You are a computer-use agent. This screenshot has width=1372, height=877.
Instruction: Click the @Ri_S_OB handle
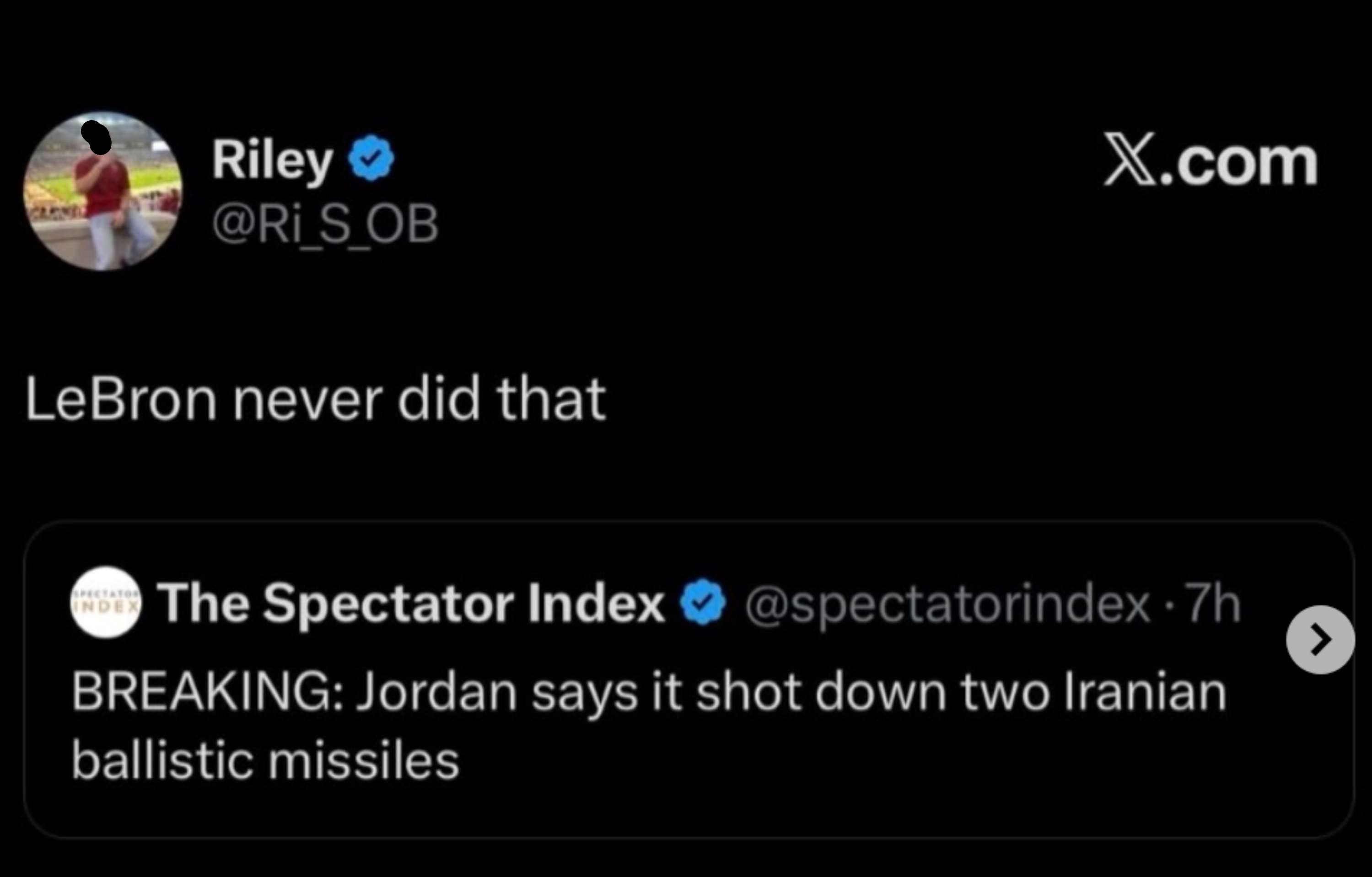pyautogui.click(x=325, y=223)
